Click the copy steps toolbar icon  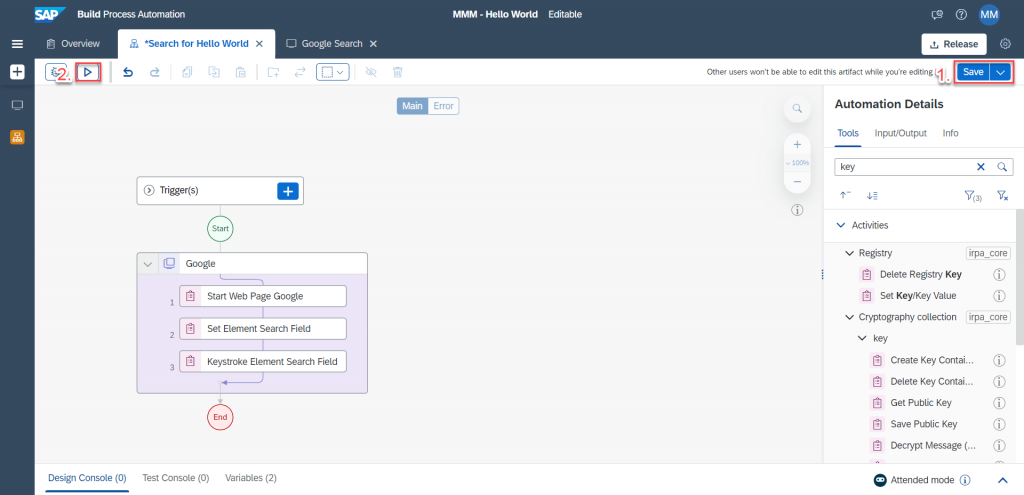(187, 72)
